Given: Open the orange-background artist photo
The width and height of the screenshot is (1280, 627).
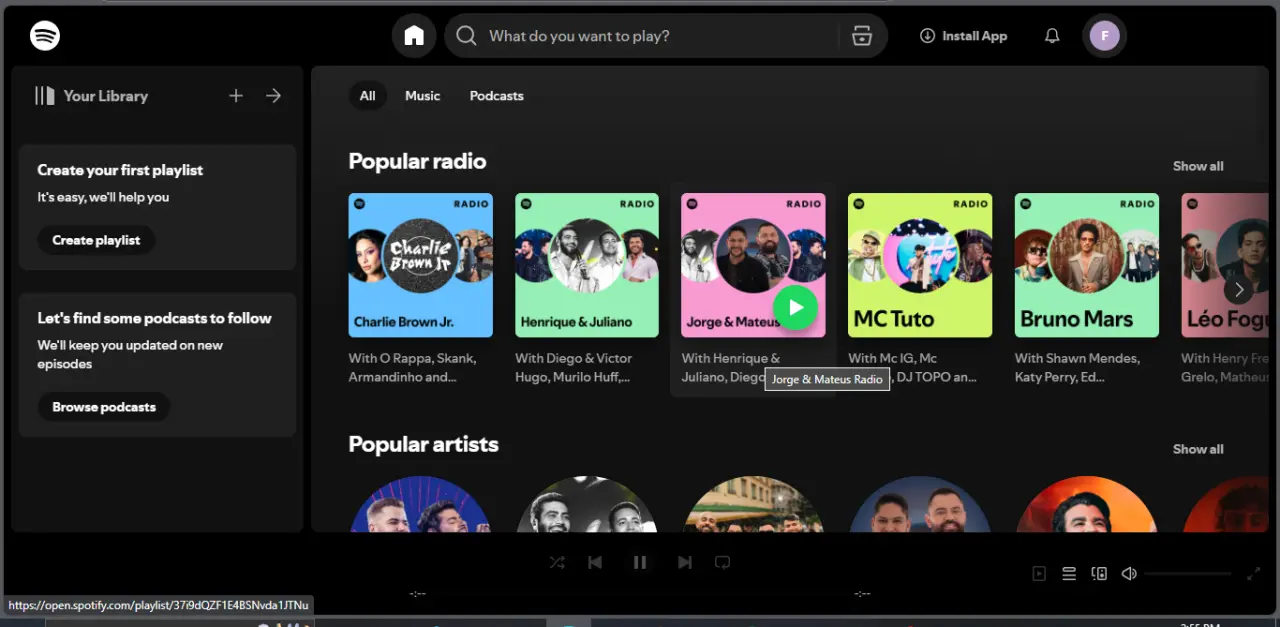Looking at the screenshot, I should pos(1087,505).
